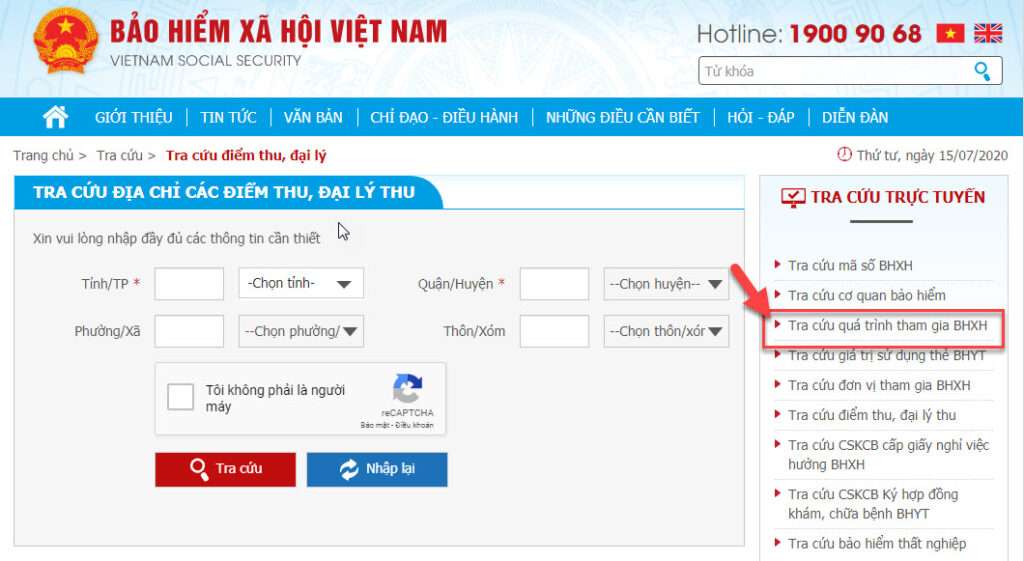Select the HỎI - ĐÁP menu item
This screenshot has width=1024, height=561.
(761, 118)
